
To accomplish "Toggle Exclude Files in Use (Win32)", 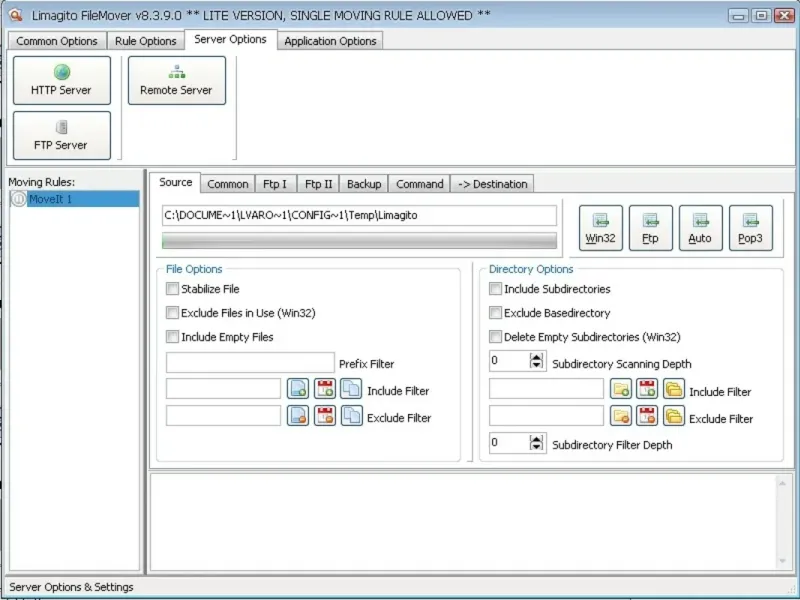I will click(x=172, y=313).
